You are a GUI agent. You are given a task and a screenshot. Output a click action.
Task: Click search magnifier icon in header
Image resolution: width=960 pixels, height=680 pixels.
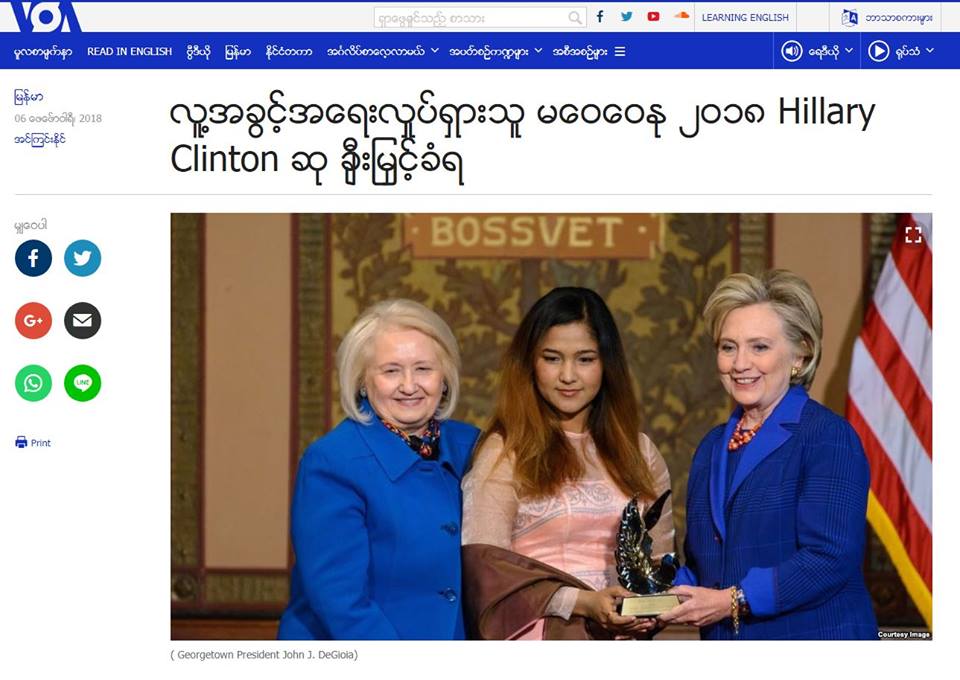(574, 18)
